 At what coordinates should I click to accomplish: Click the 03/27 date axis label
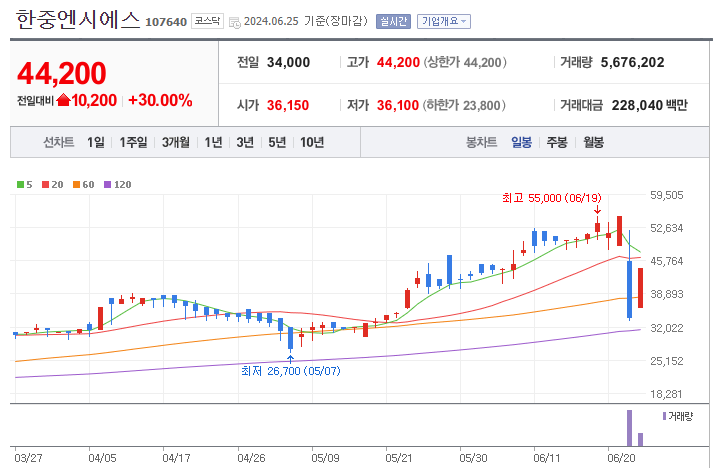[x=28, y=458]
